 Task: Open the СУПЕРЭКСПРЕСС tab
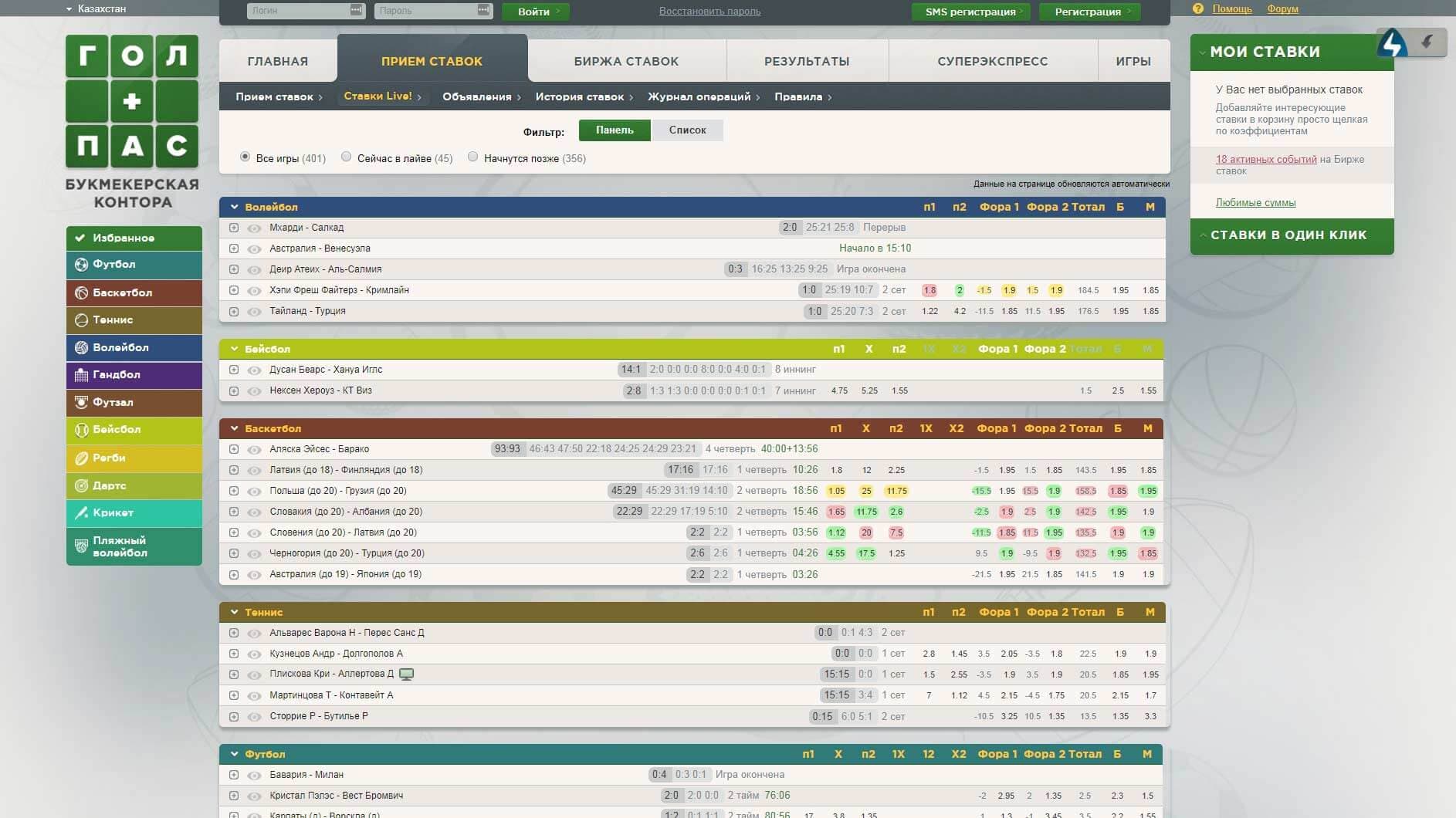point(993,61)
